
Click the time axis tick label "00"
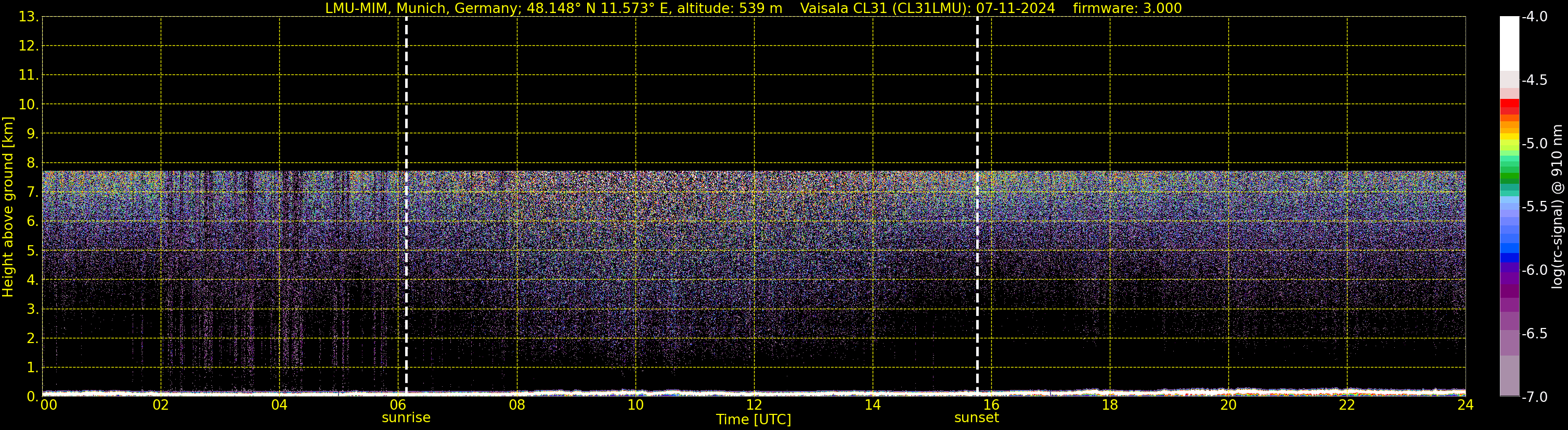click(49, 405)
